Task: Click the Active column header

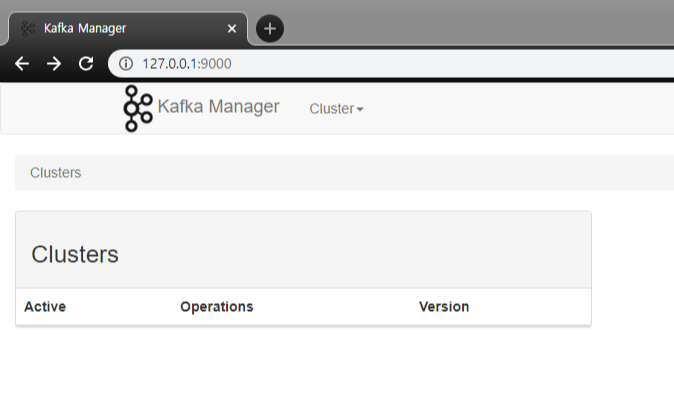Action: (45, 307)
